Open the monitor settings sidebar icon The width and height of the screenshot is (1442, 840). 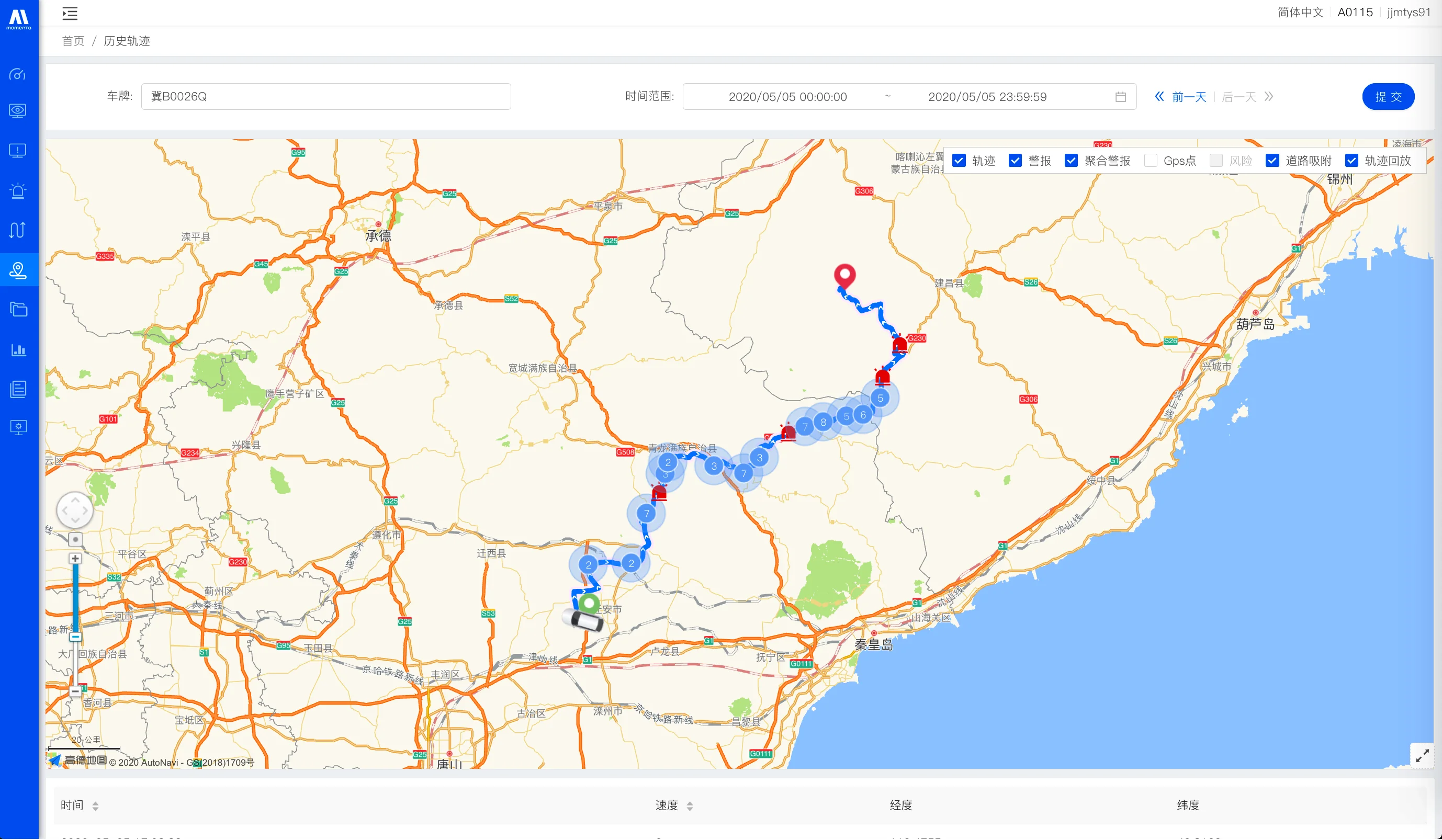tap(18, 428)
